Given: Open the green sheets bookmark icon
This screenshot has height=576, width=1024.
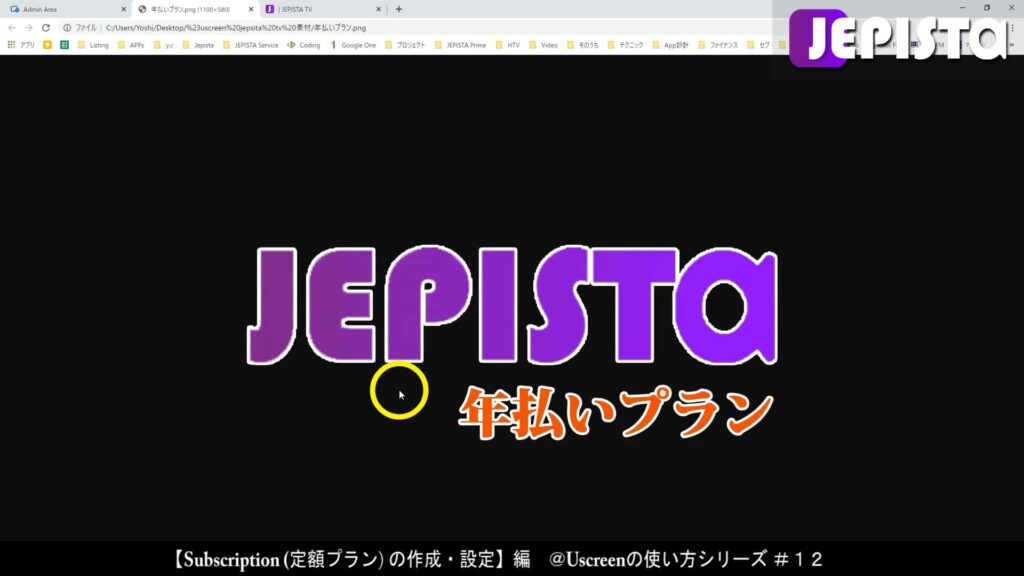Looking at the screenshot, I should click(64, 45).
